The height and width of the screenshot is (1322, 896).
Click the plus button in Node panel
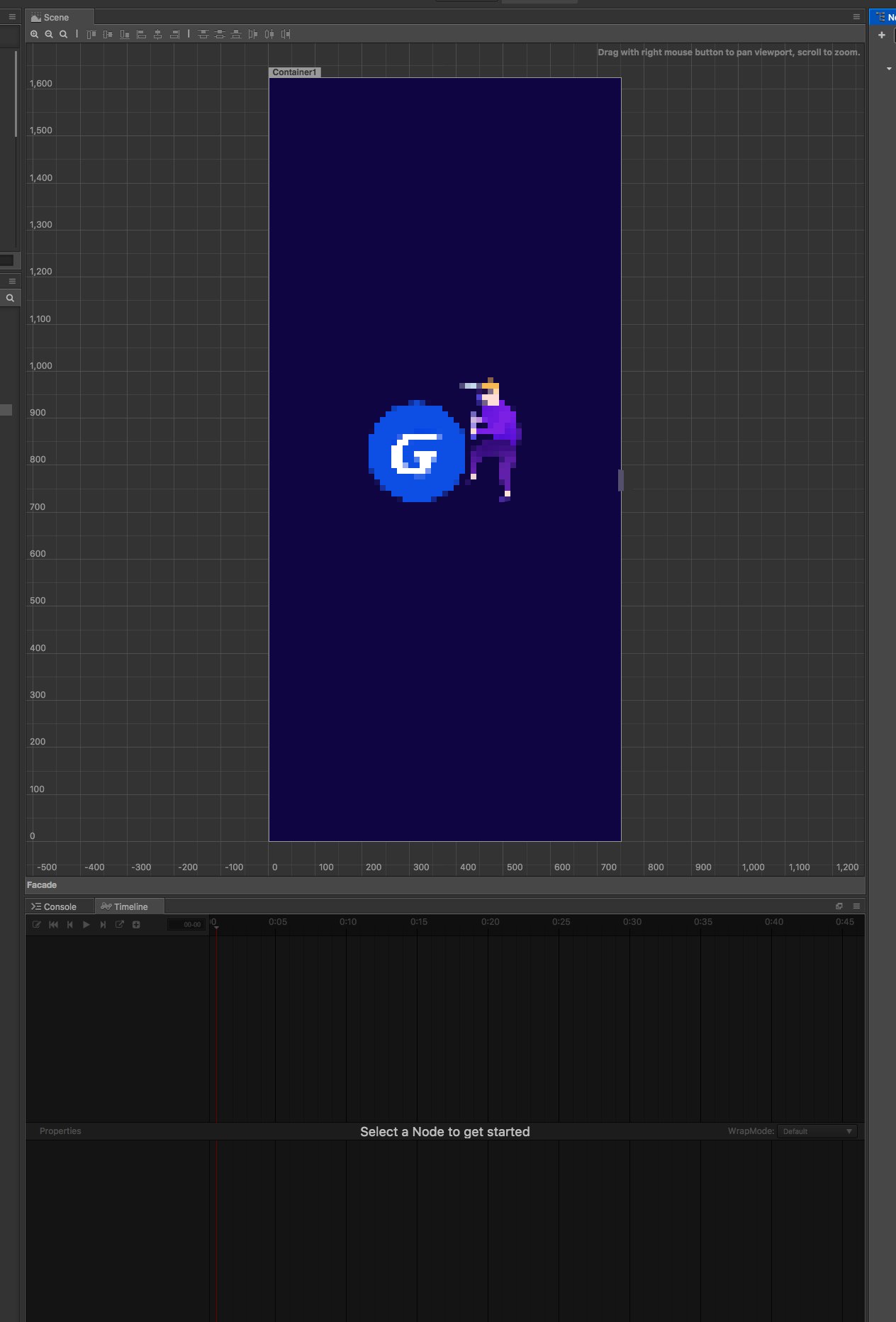pos(882,35)
